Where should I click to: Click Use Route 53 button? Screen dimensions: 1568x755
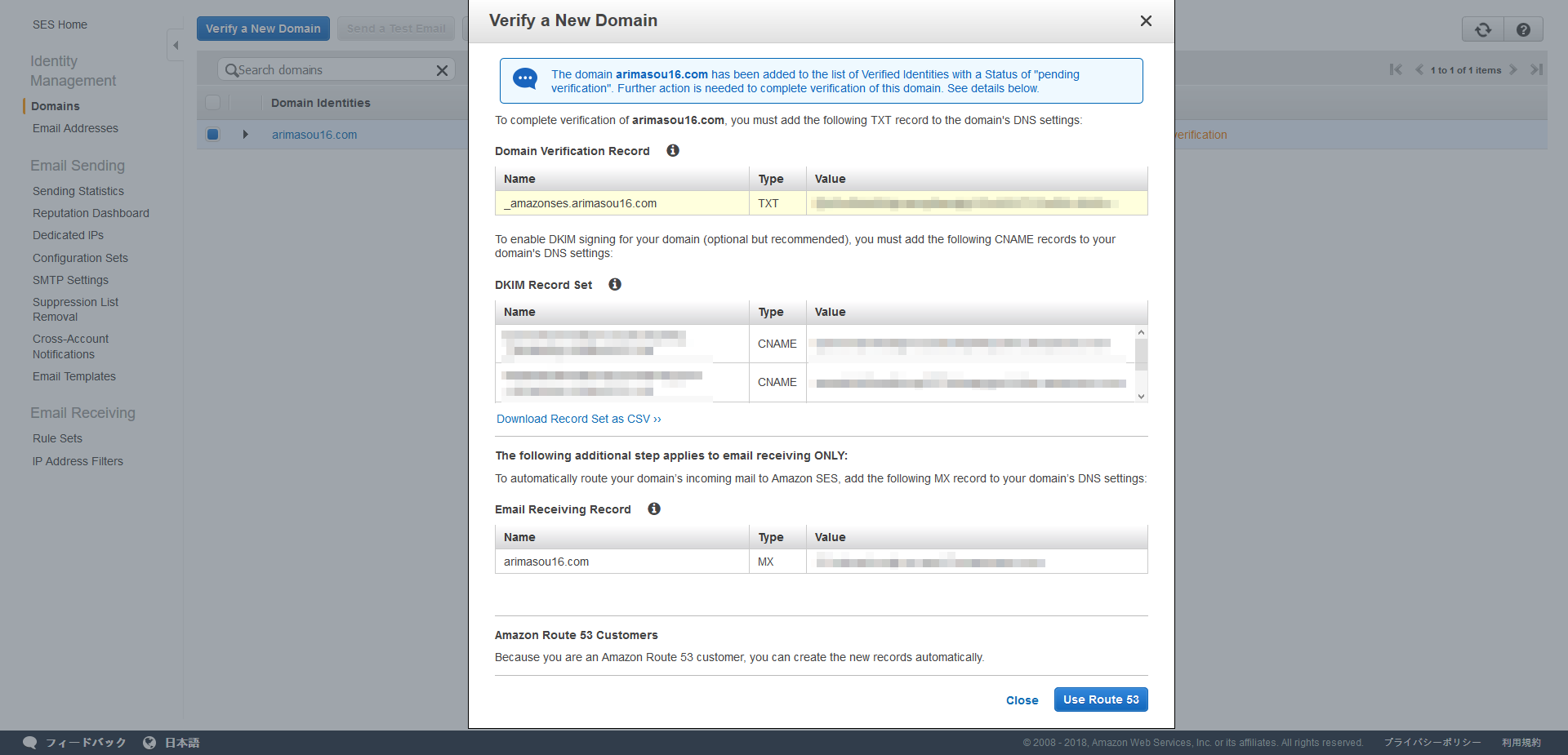point(1101,699)
